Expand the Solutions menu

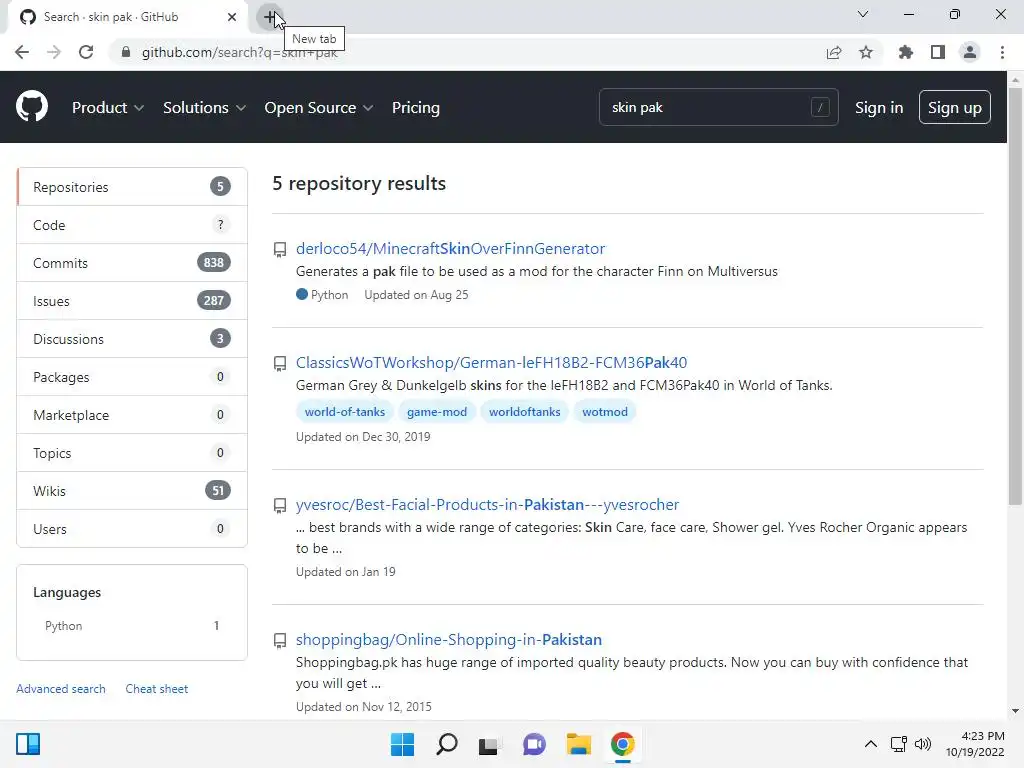204,108
